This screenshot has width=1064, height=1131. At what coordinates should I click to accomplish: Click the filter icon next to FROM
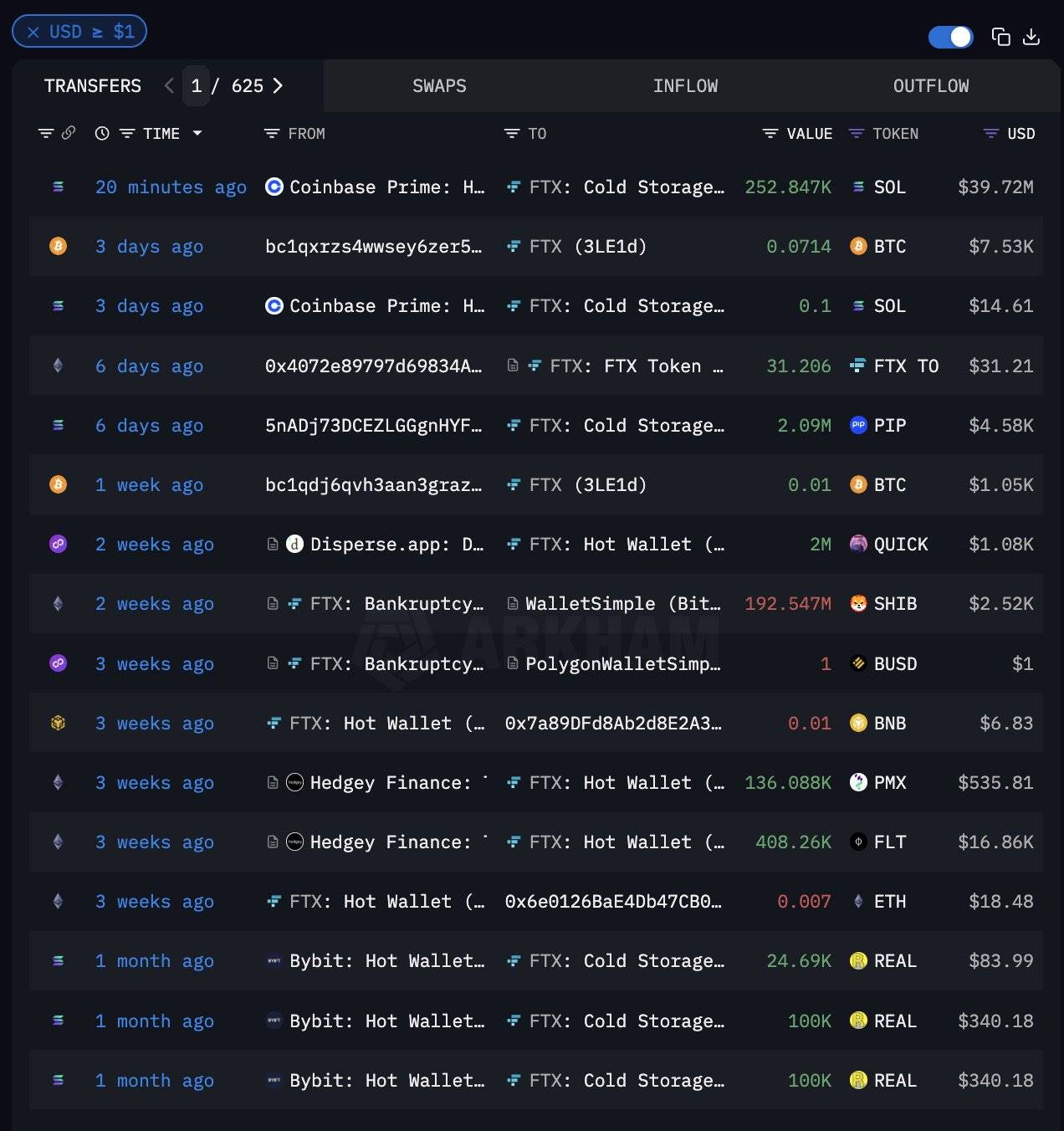pos(271,134)
